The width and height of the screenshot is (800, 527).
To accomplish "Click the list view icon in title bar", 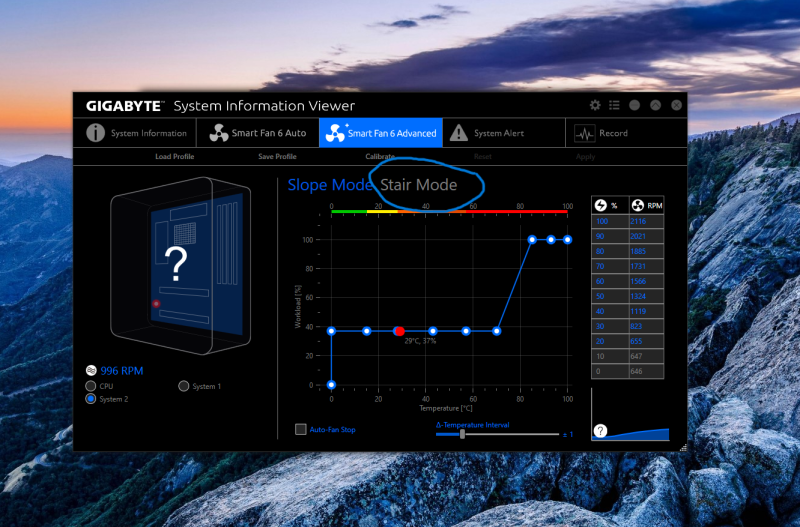I will pos(614,105).
